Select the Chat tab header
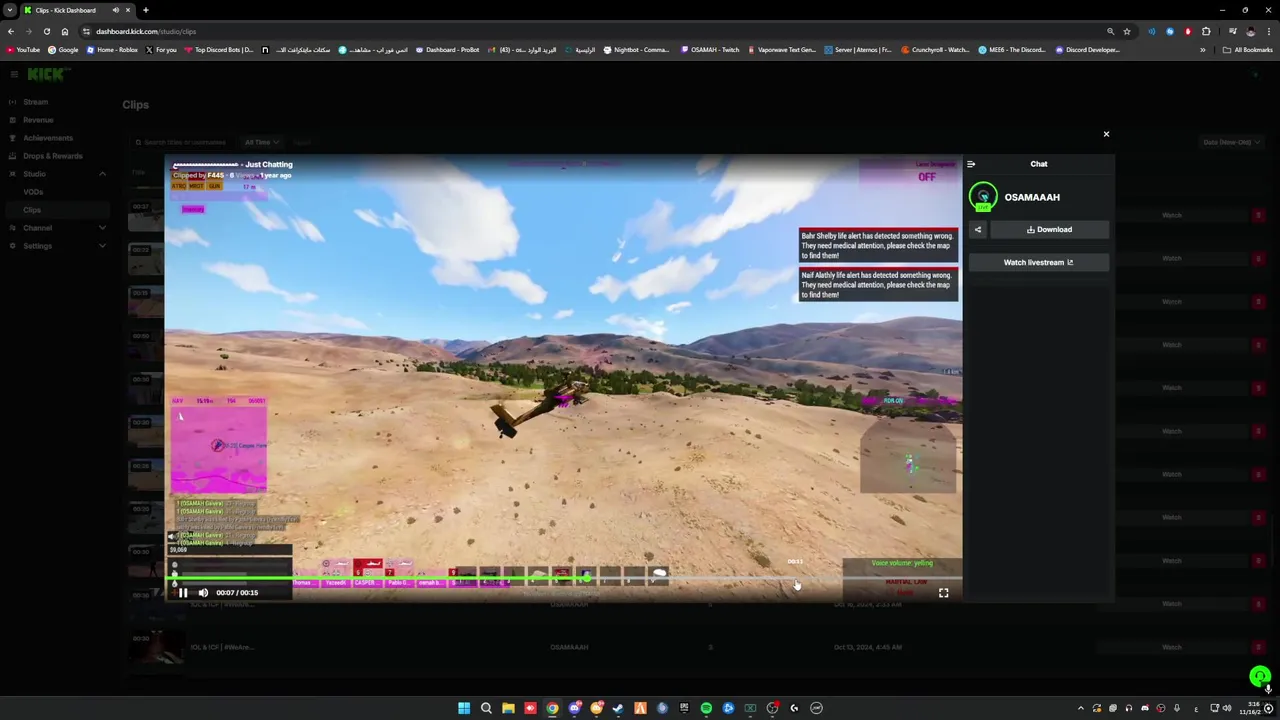 click(1039, 164)
